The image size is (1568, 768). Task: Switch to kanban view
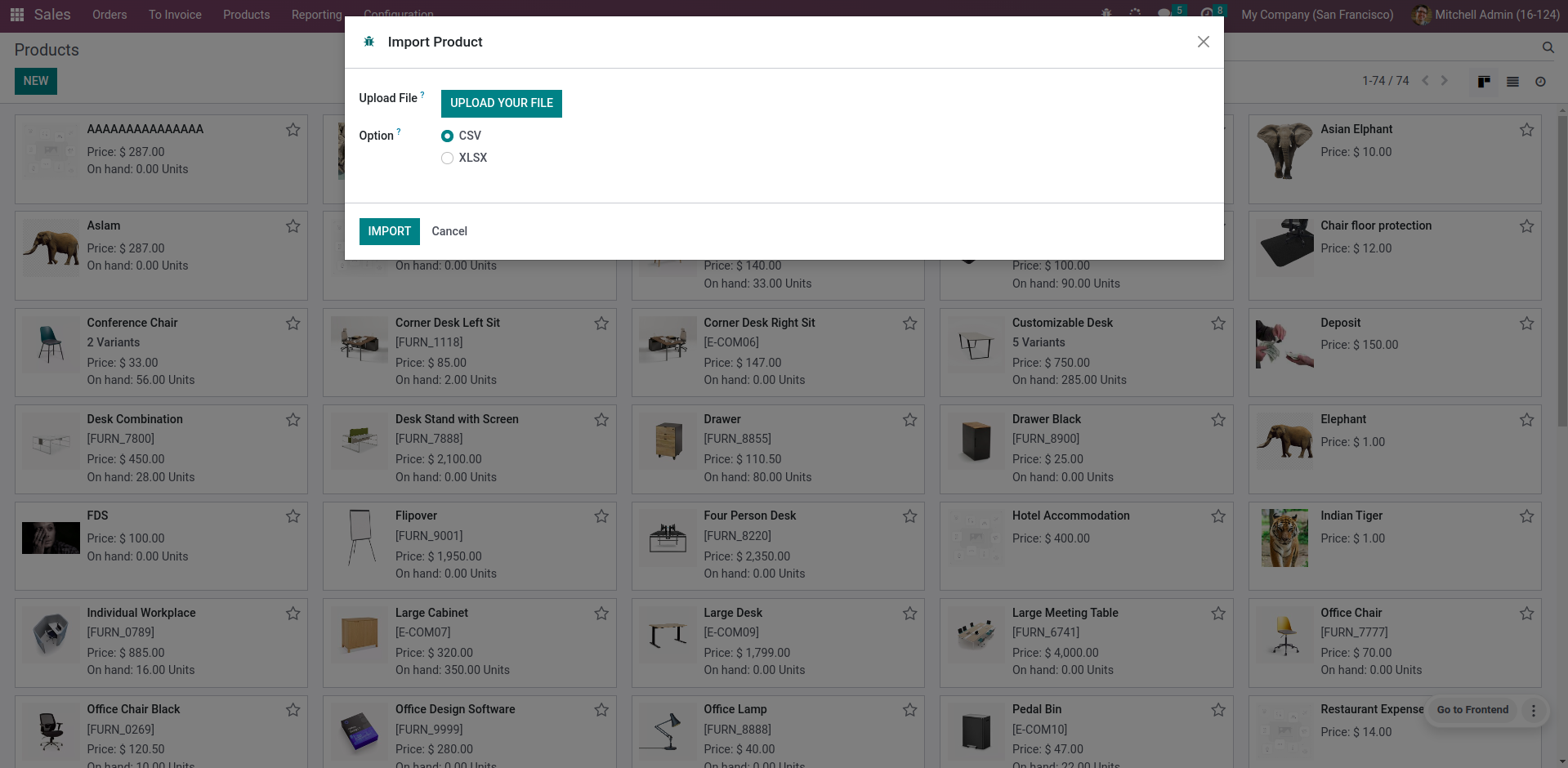pos(1484,82)
